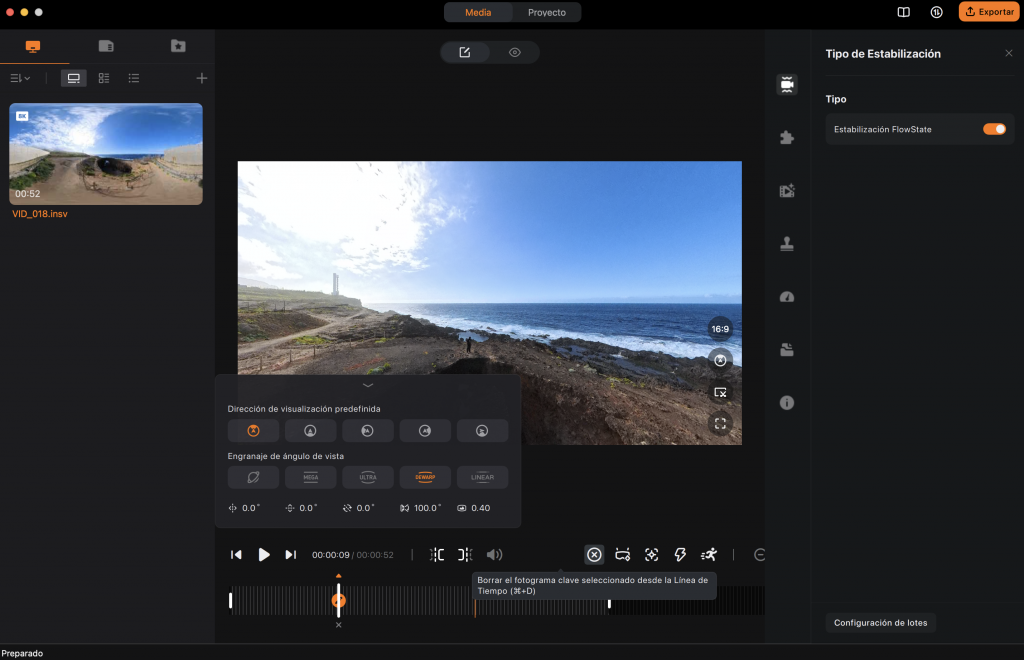The height and width of the screenshot is (660, 1024).
Task: Enter fullscreen preview mode
Action: tap(720, 424)
